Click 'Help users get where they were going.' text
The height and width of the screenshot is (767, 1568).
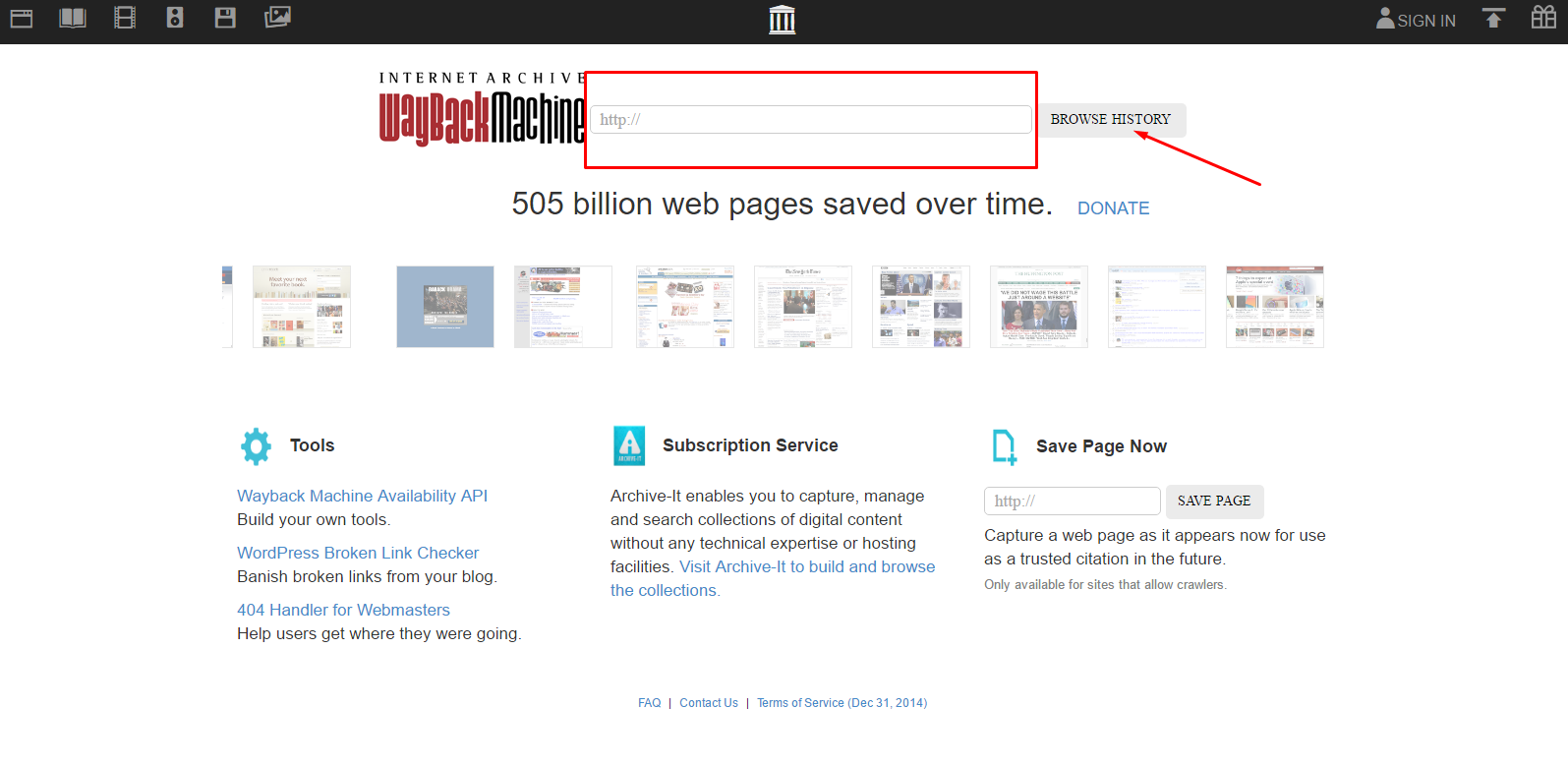(x=379, y=634)
